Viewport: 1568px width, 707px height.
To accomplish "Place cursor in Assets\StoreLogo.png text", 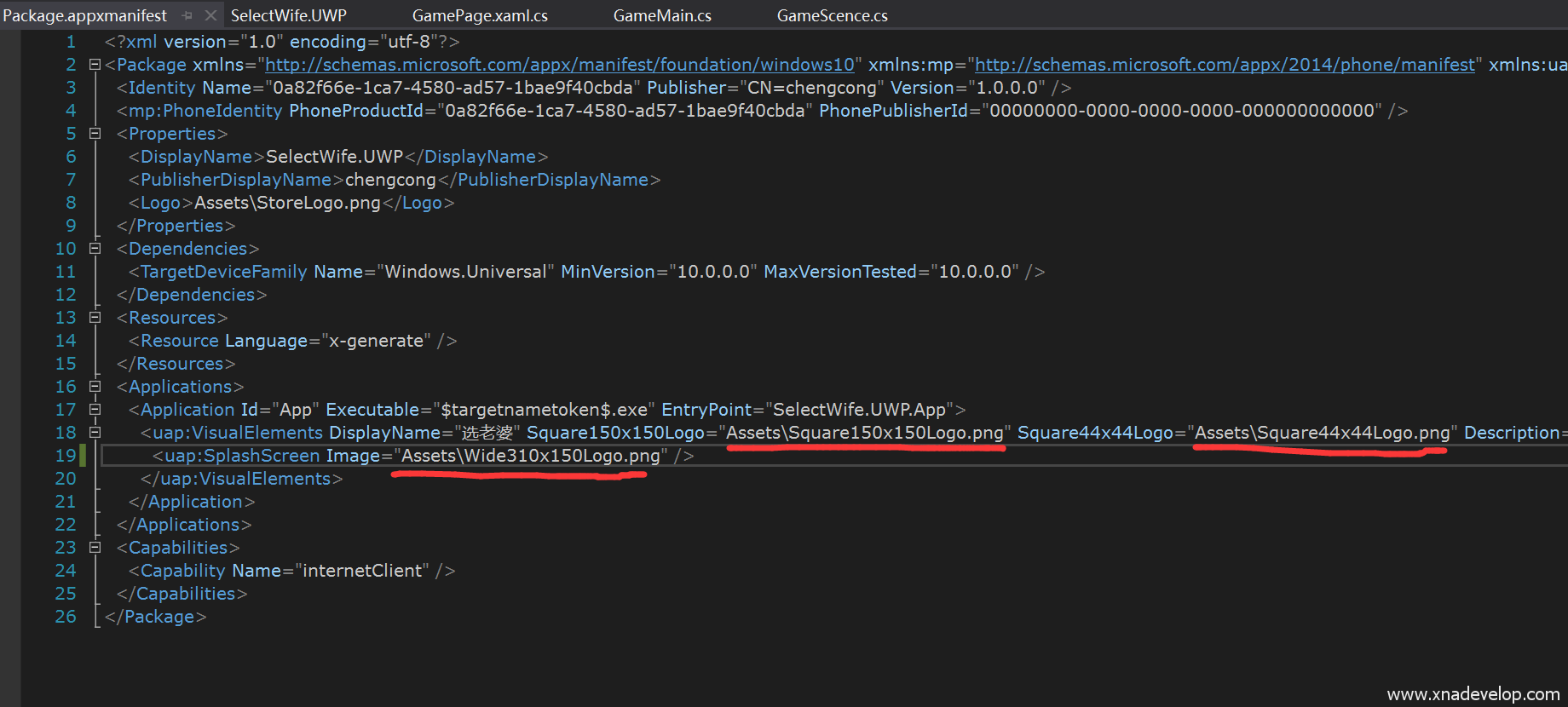I will click(287, 203).
